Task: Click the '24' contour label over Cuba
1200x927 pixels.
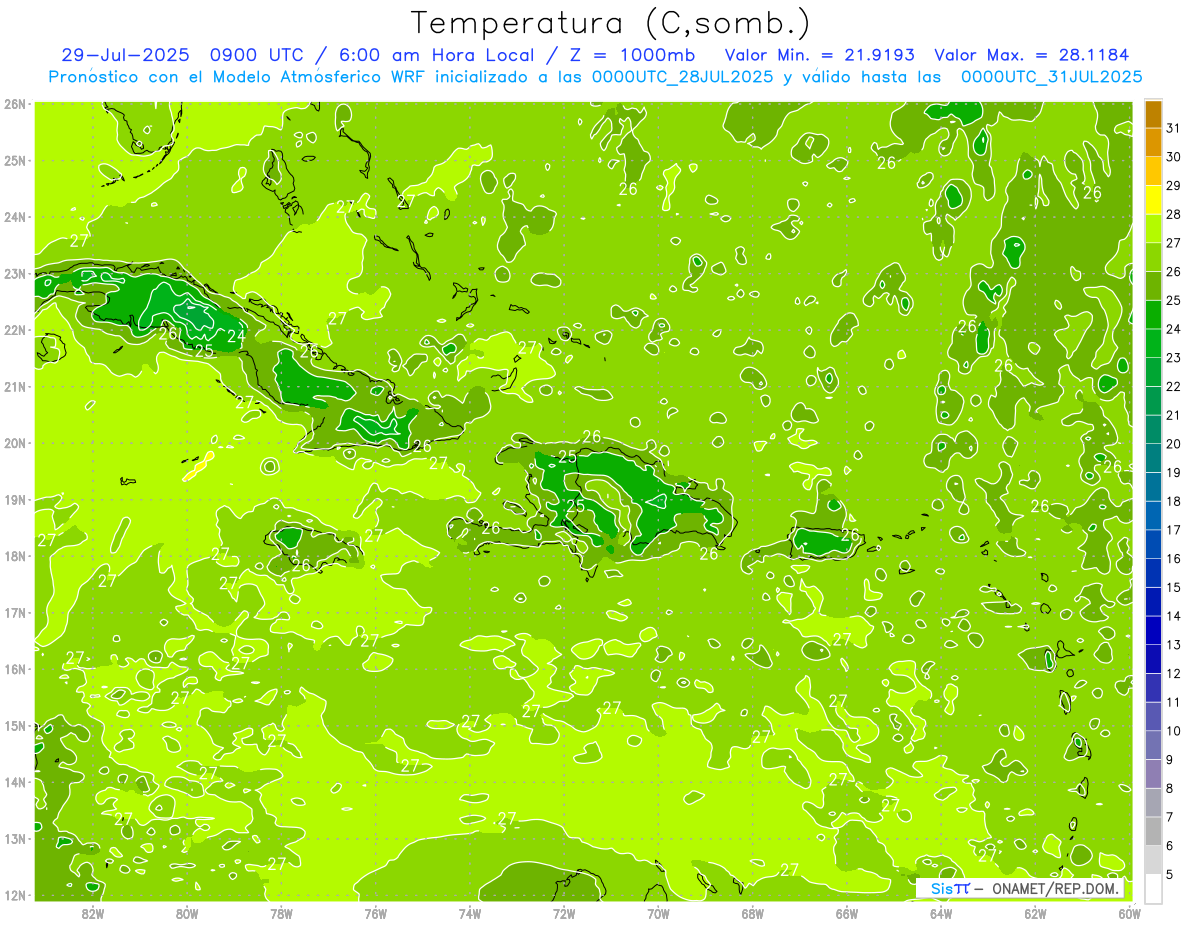Action: [x=236, y=336]
